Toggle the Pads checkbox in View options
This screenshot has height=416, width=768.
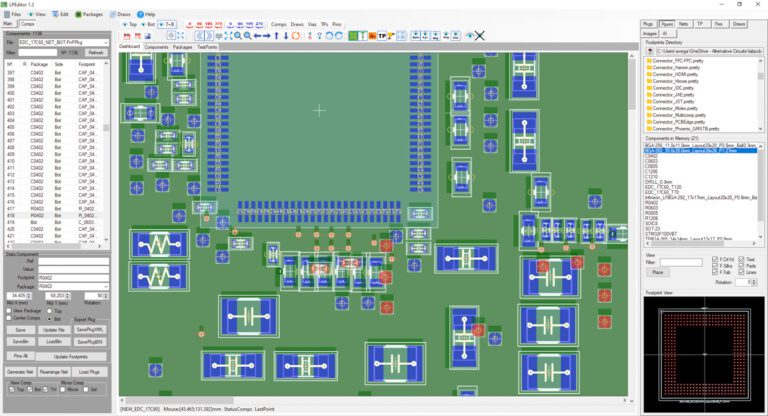pyautogui.click(x=742, y=266)
